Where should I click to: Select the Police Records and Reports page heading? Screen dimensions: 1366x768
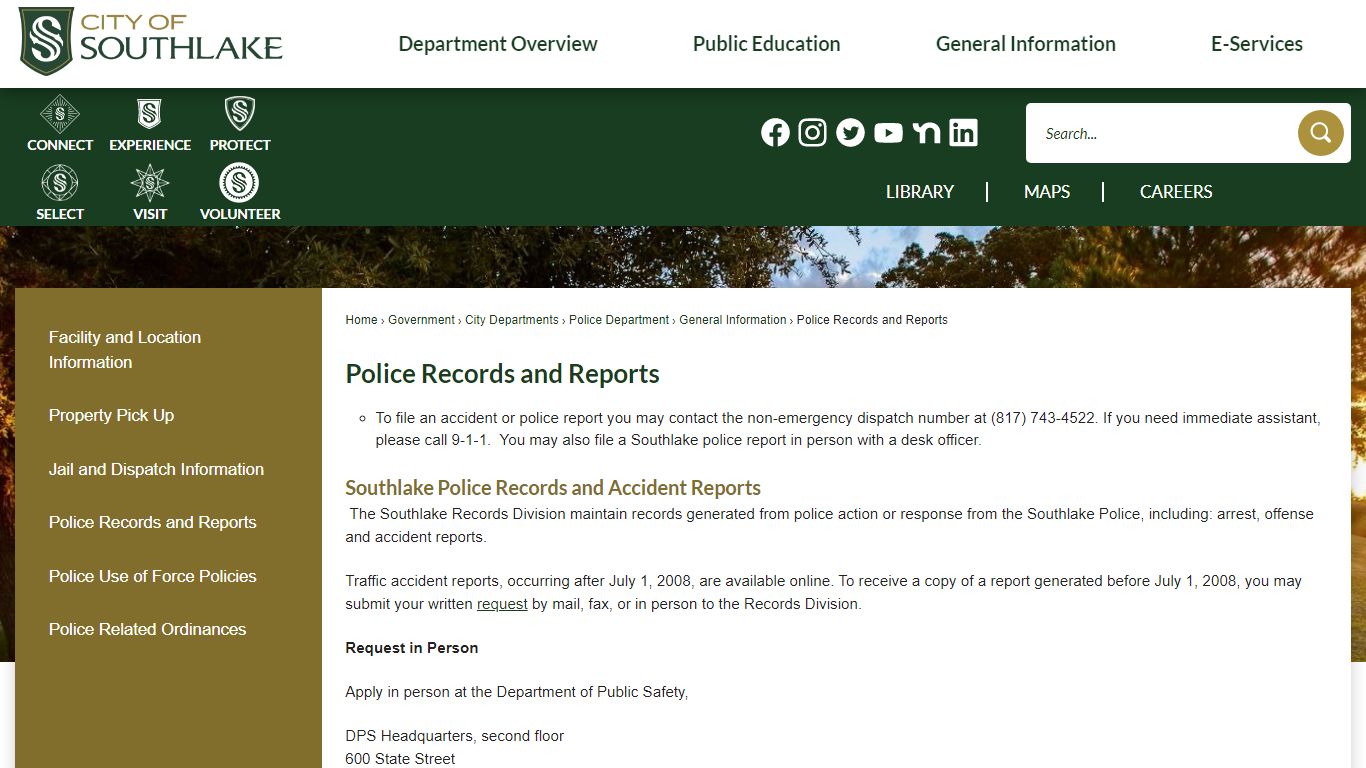click(502, 374)
